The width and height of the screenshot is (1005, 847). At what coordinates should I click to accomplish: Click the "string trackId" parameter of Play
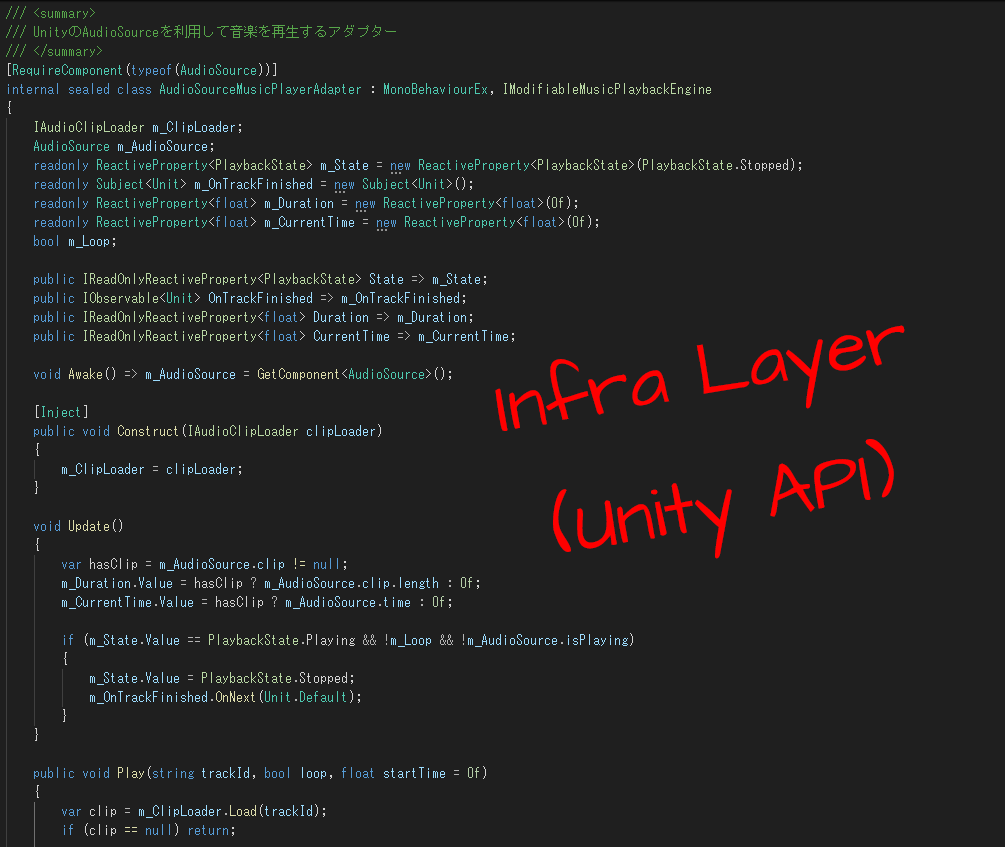click(201, 773)
